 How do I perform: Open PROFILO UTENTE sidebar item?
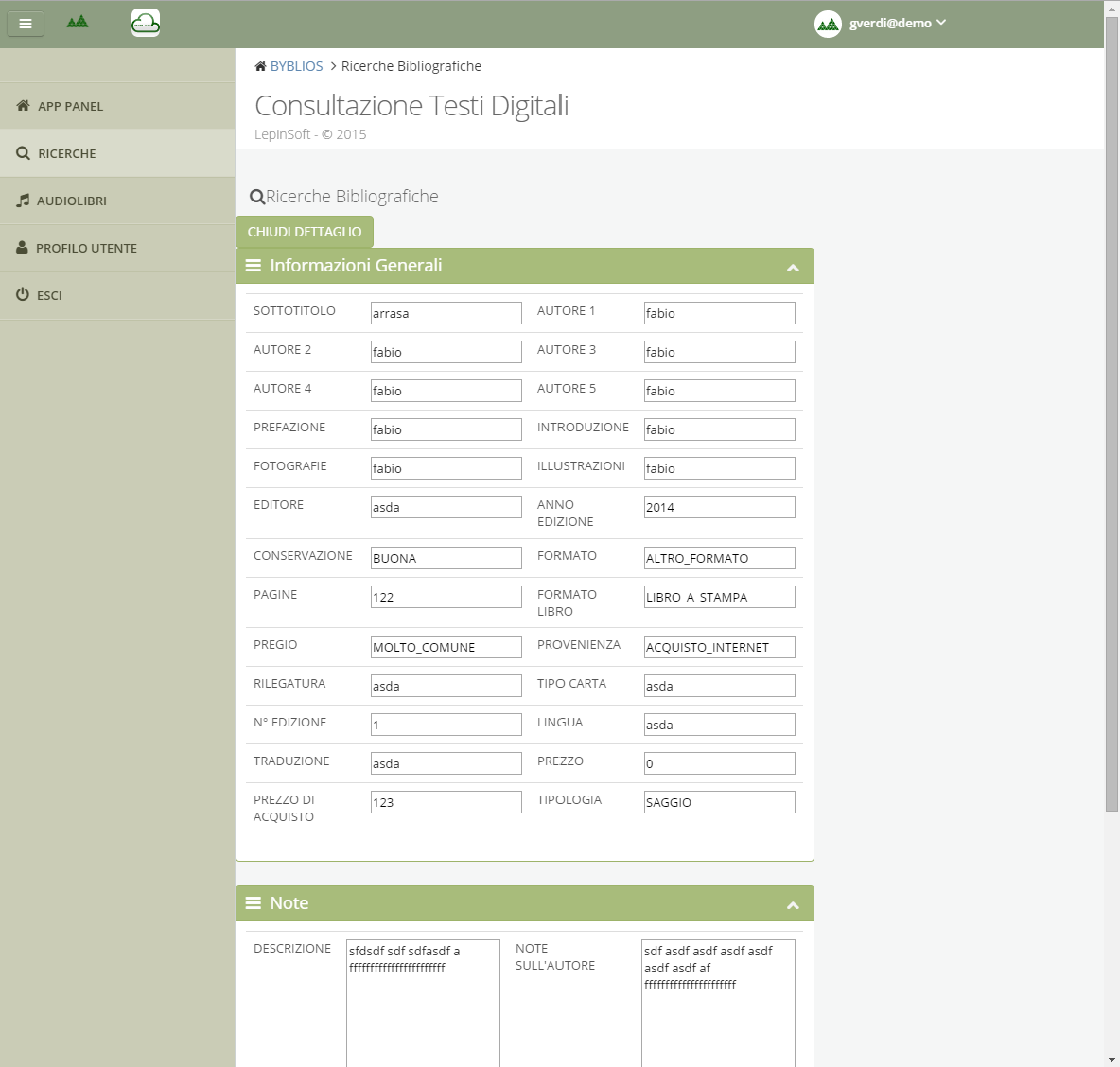[117, 248]
